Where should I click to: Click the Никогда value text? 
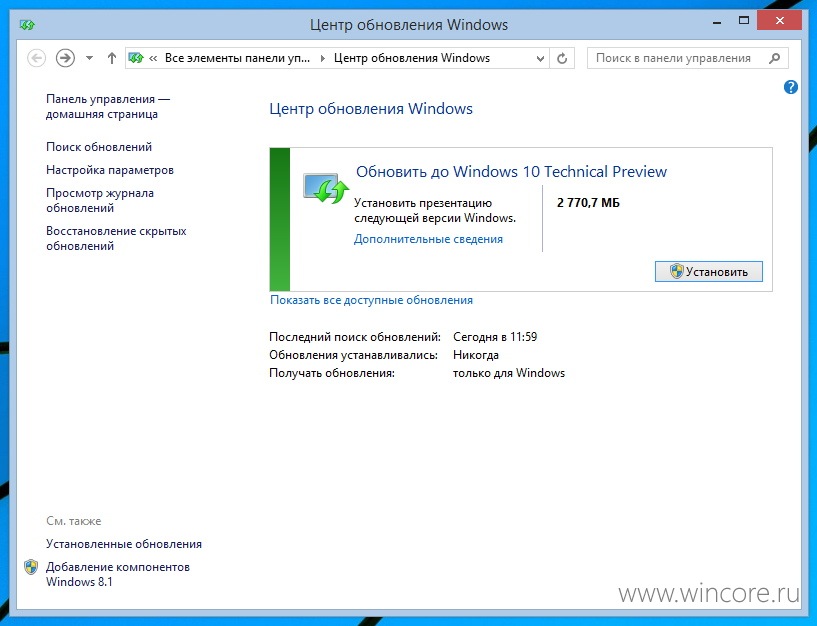pos(476,355)
